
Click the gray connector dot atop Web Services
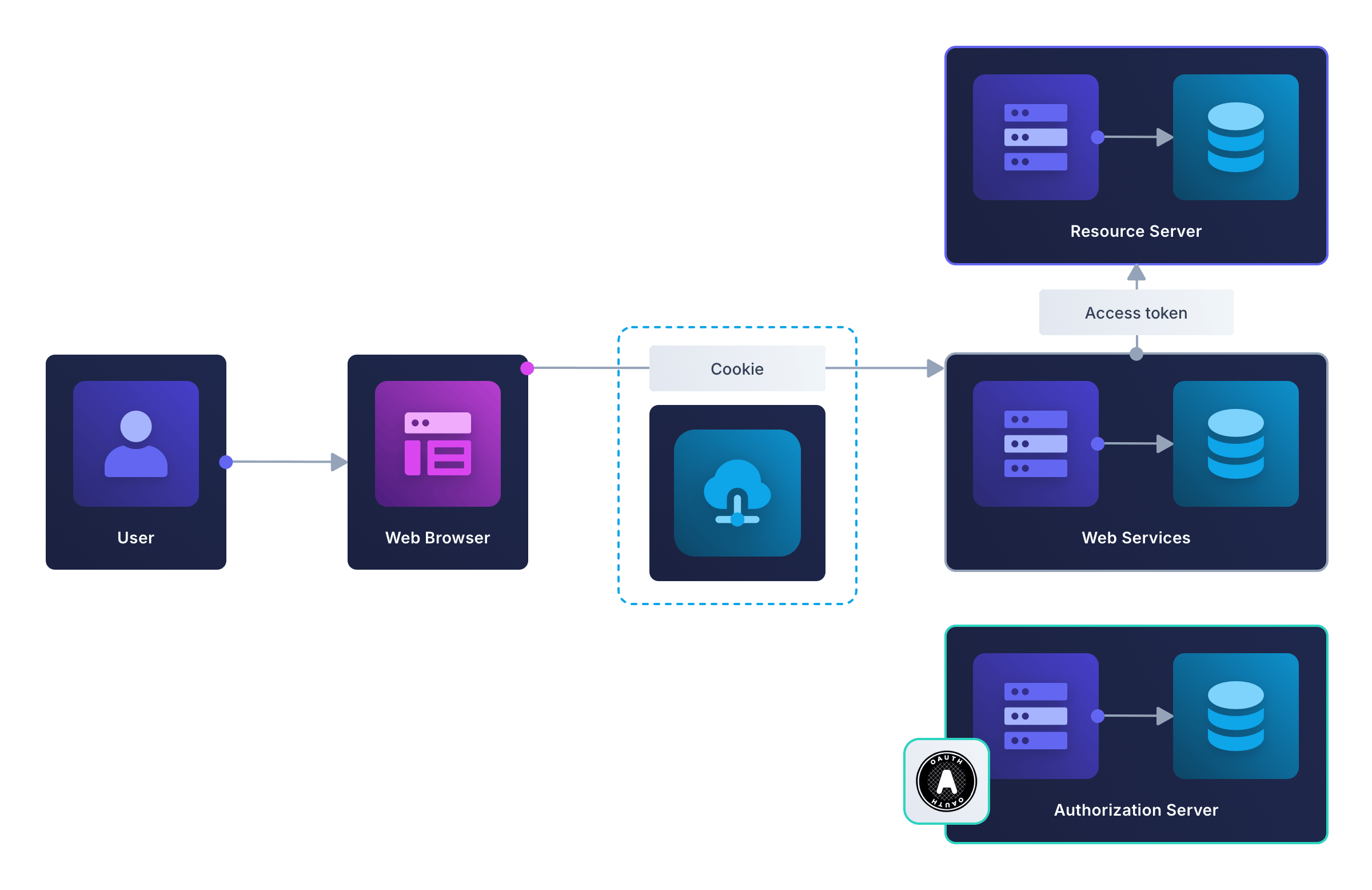click(1136, 354)
